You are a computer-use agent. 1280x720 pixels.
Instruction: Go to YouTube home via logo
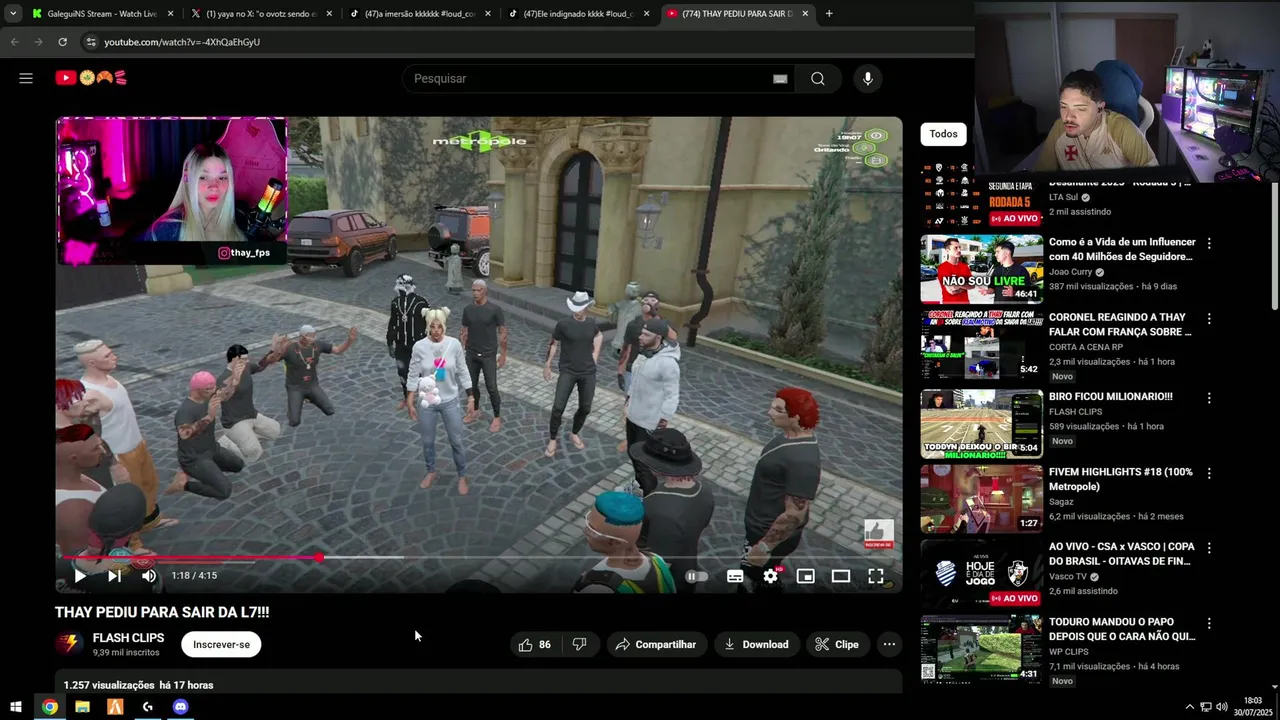pos(91,78)
